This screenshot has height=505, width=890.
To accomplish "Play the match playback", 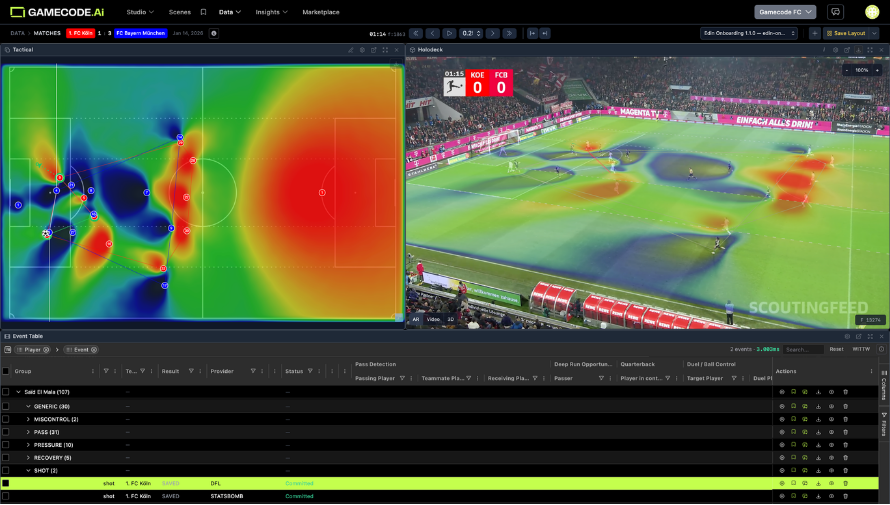I will tap(449, 33).
